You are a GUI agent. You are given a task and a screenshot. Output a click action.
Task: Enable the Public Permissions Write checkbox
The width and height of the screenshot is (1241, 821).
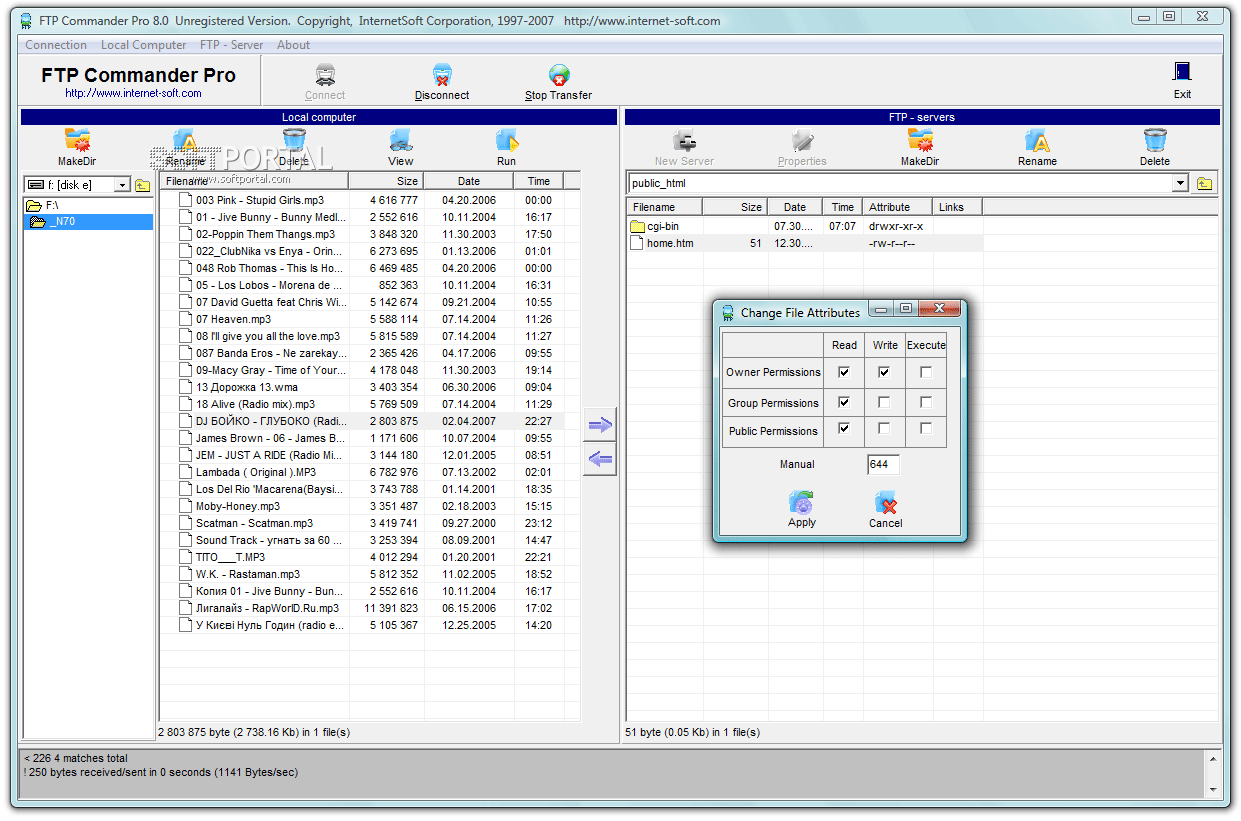[884, 429]
